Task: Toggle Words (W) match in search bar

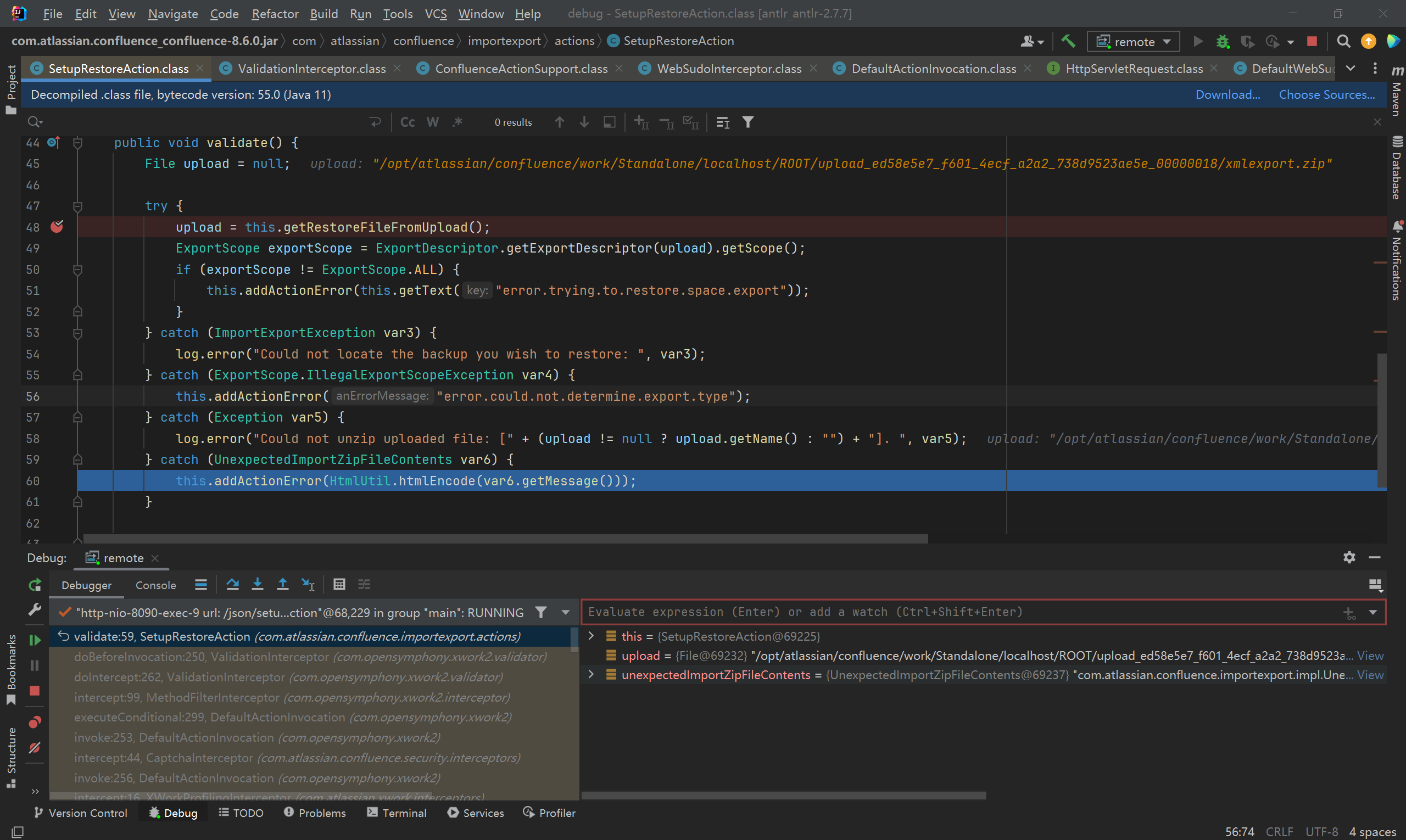Action: tap(433, 122)
